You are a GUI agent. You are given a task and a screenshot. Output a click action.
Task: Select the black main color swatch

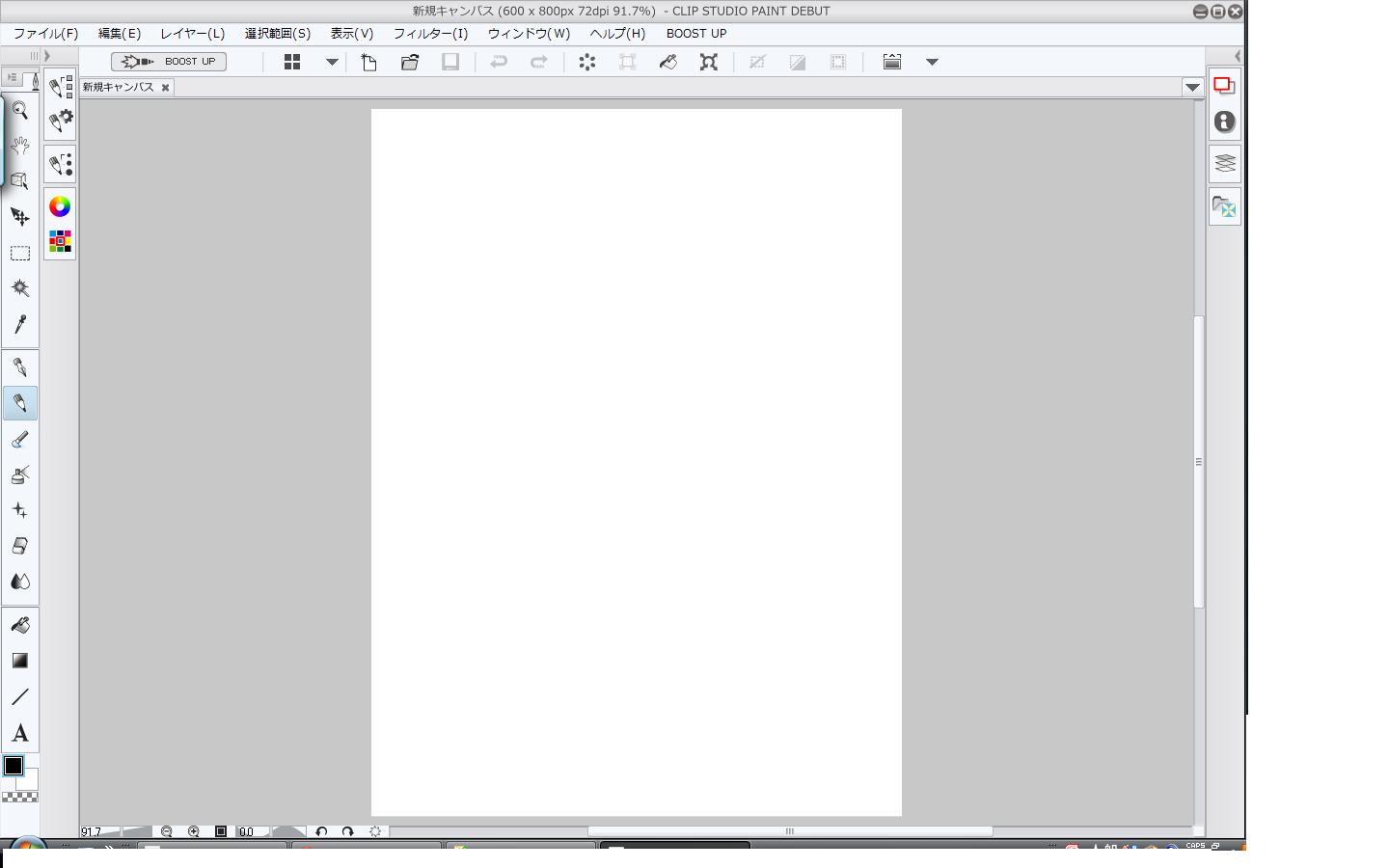click(14, 766)
